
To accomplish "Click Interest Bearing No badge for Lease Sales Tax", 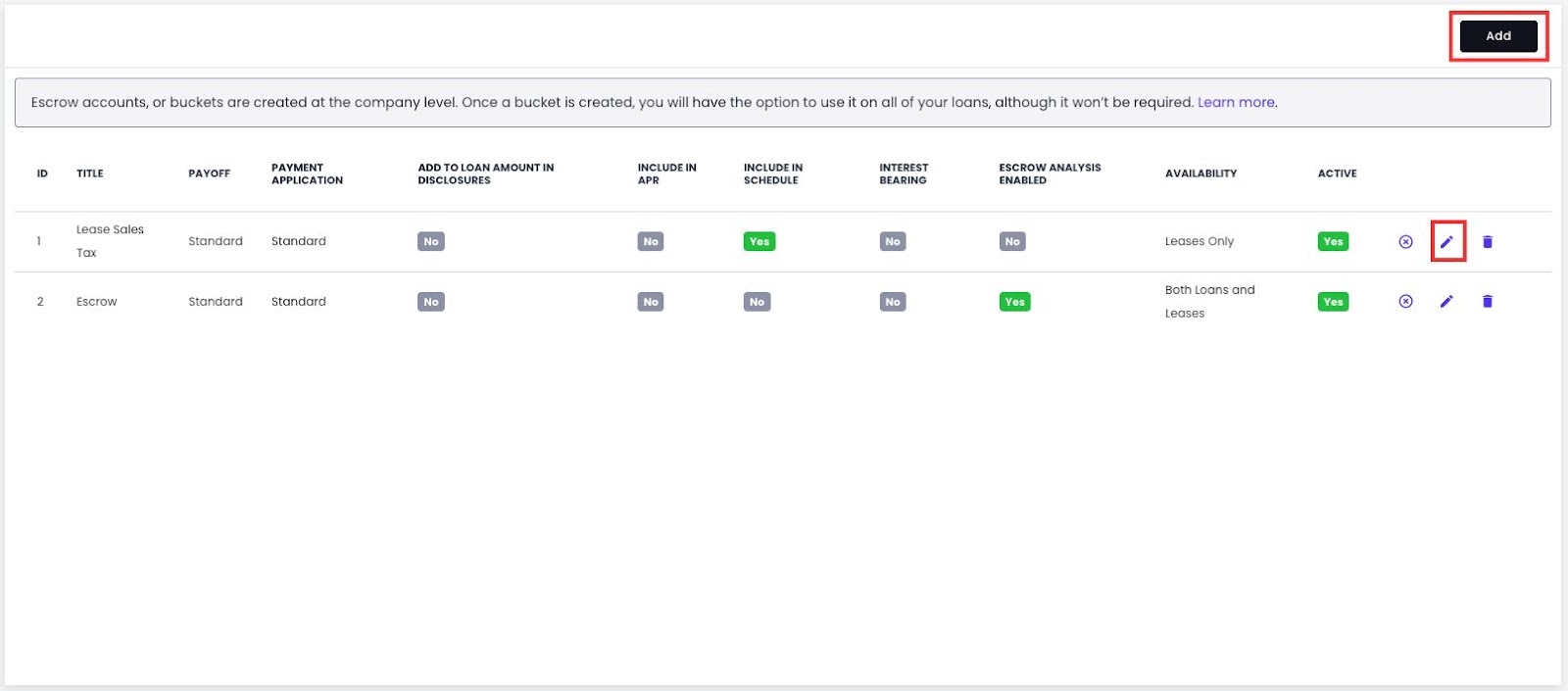I will (x=893, y=241).
